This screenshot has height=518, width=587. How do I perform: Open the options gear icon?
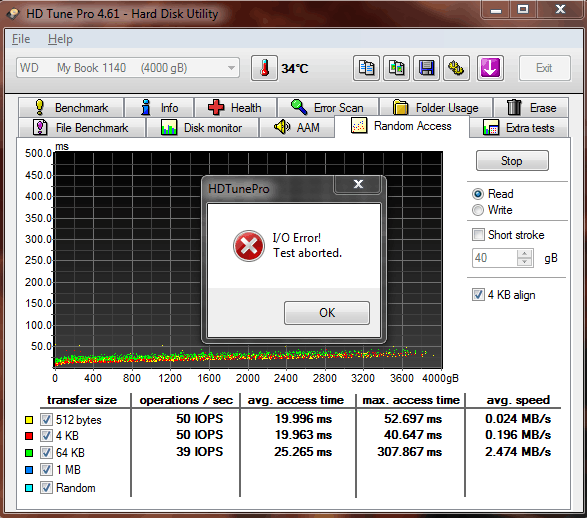(456, 68)
